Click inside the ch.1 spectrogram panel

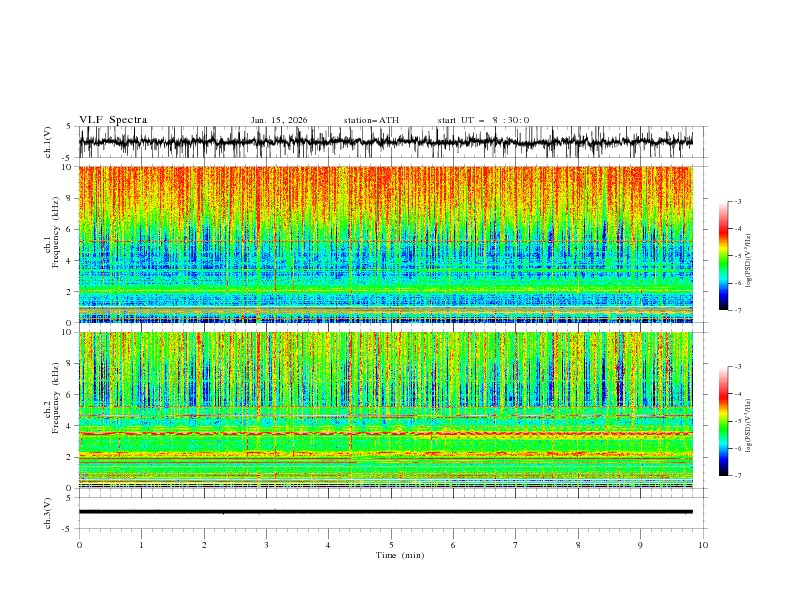[385, 244]
